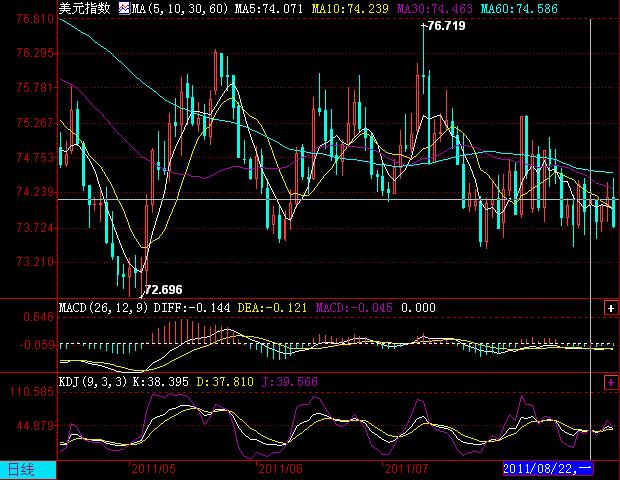Click the MA30:74.463 value
Image resolution: width=620 pixels, height=480 pixels.
(x=435, y=8)
